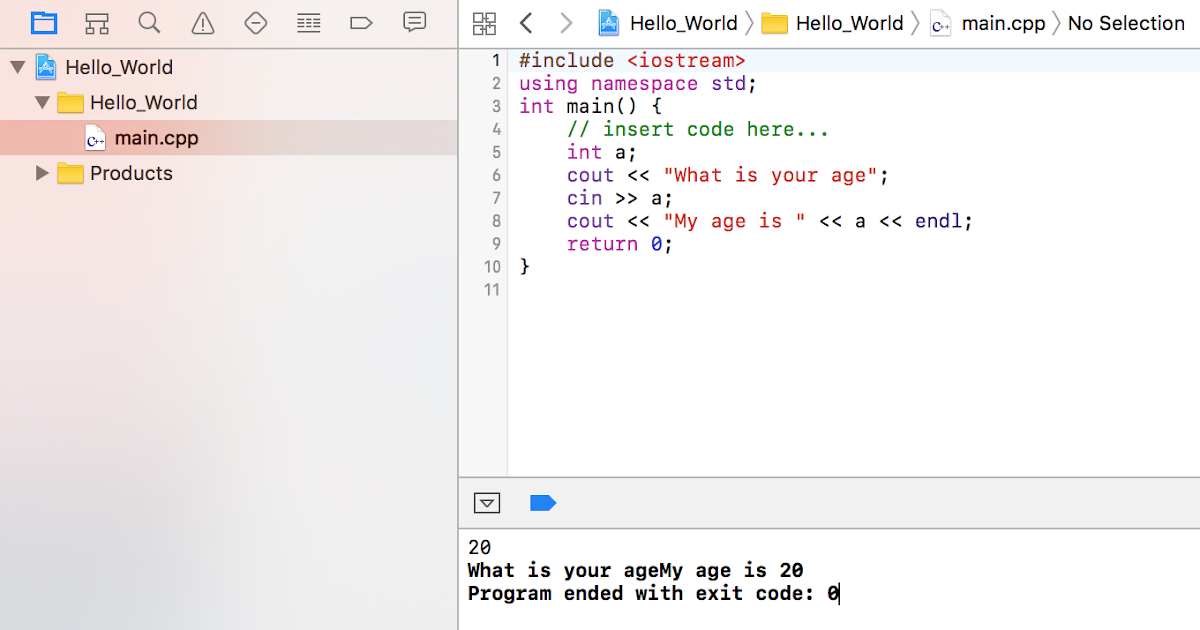The width and height of the screenshot is (1200, 630).
Task: Click the 'int main() {' line
Action: click(591, 107)
